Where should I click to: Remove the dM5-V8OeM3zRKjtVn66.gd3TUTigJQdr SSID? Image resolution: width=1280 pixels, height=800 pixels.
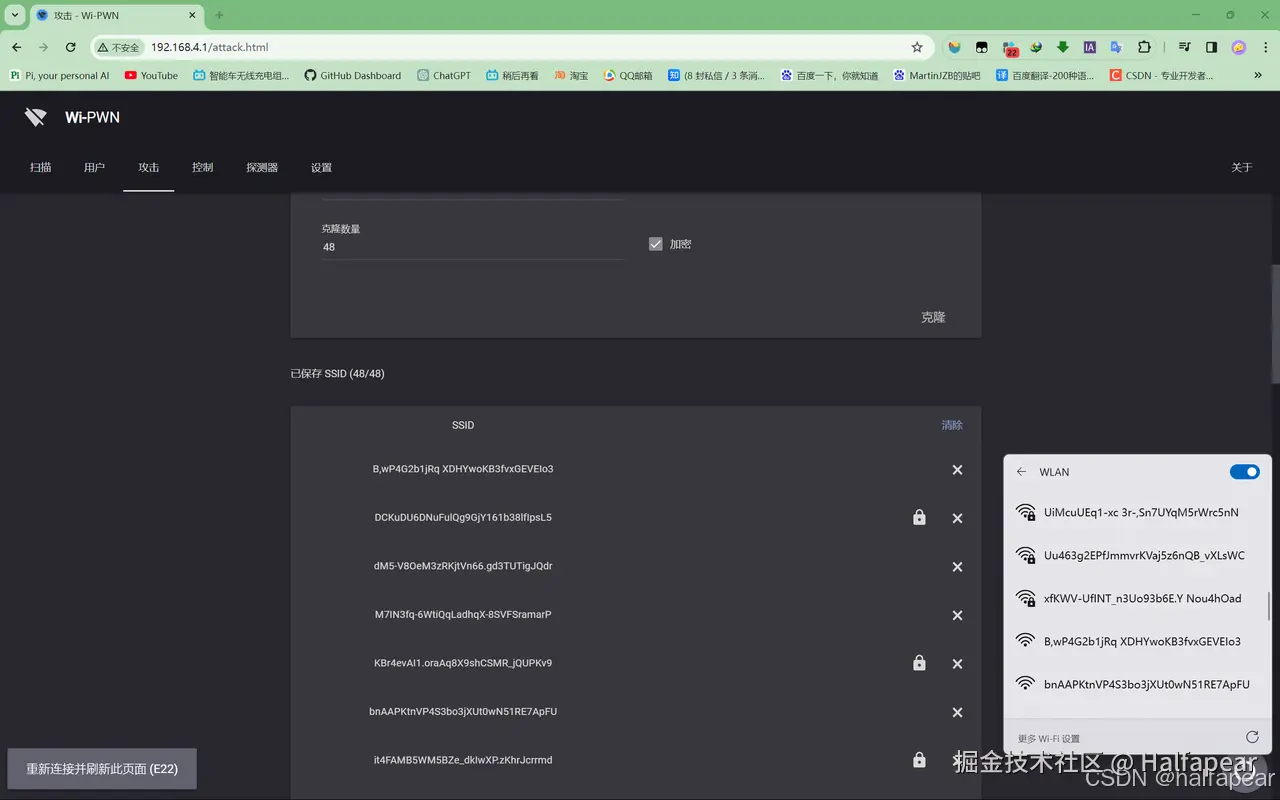point(957,567)
